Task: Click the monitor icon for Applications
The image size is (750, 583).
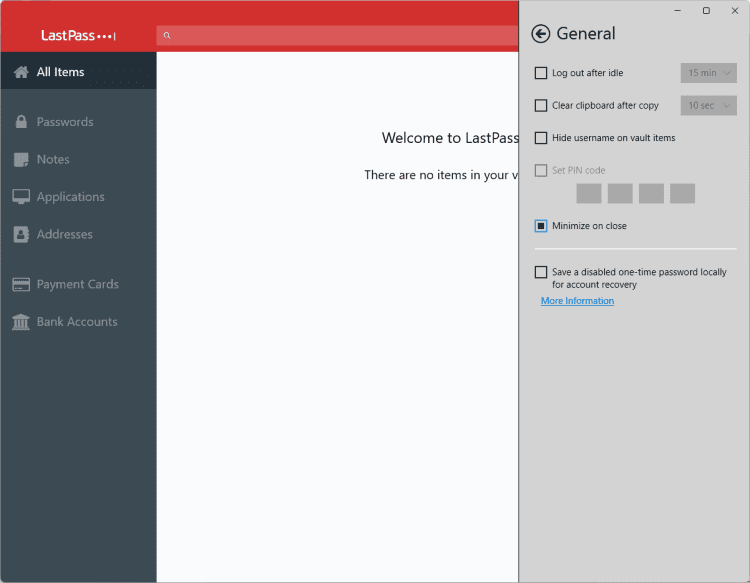Action: pyautogui.click(x=21, y=197)
